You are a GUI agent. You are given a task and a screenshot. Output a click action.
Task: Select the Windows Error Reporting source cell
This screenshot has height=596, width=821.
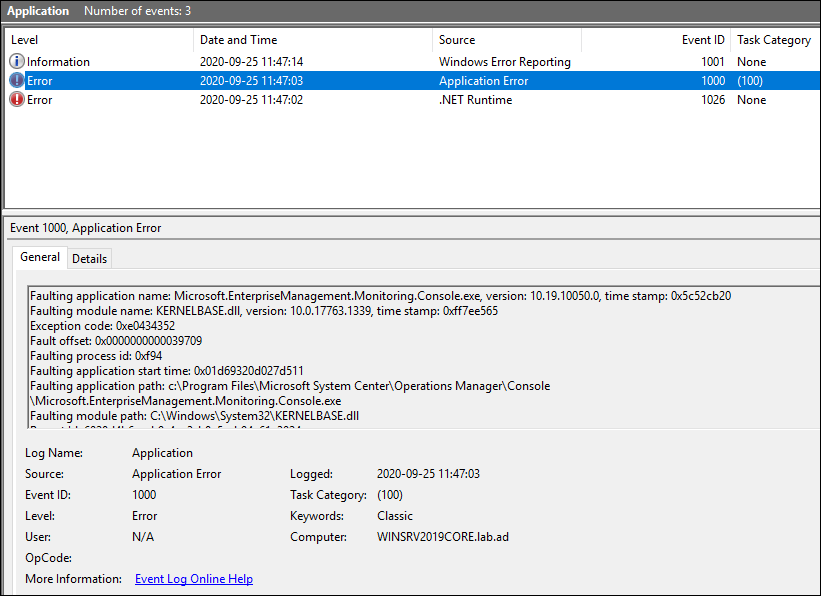point(505,62)
